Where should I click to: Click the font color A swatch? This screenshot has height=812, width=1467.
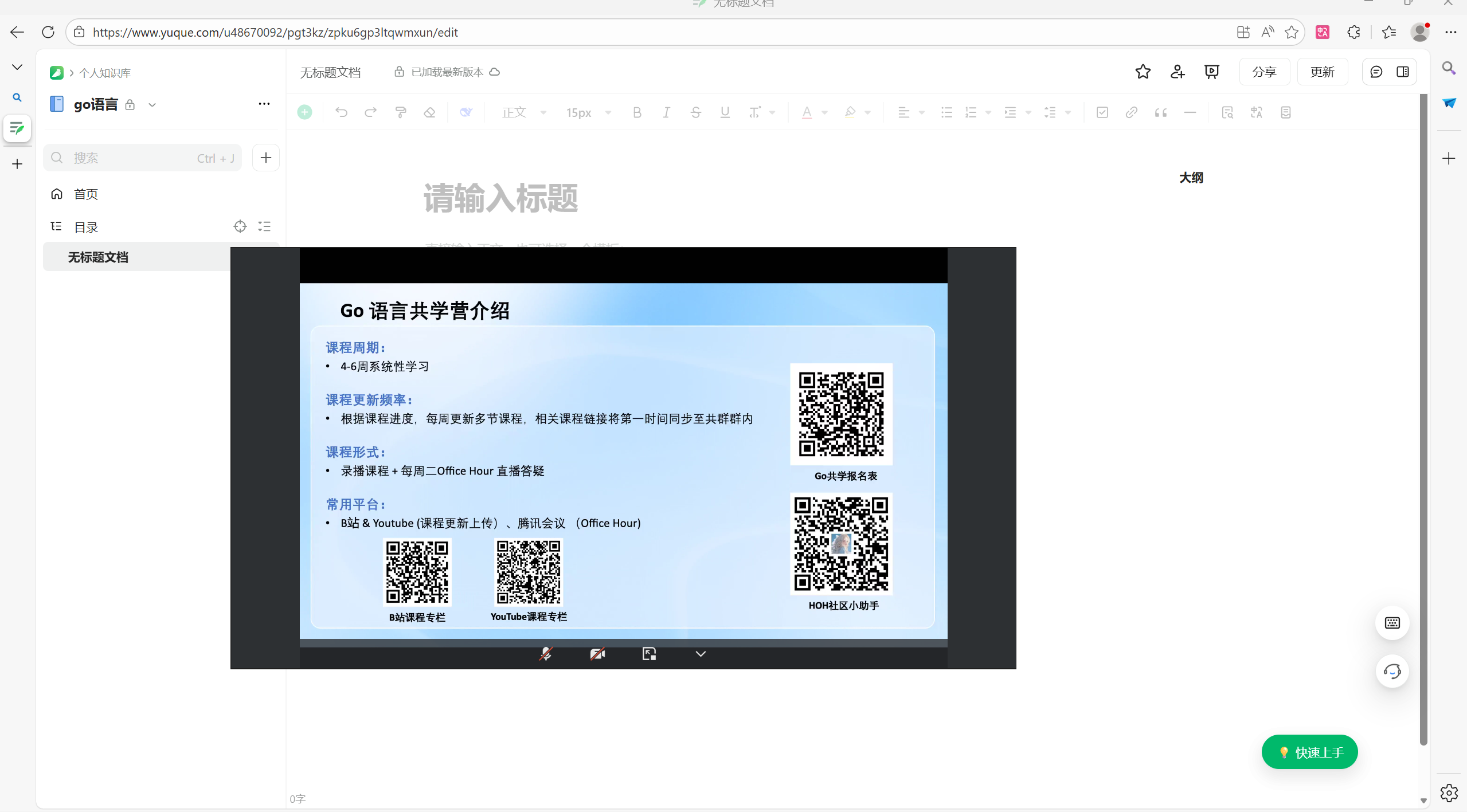pyautogui.click(x=807, y=112)
